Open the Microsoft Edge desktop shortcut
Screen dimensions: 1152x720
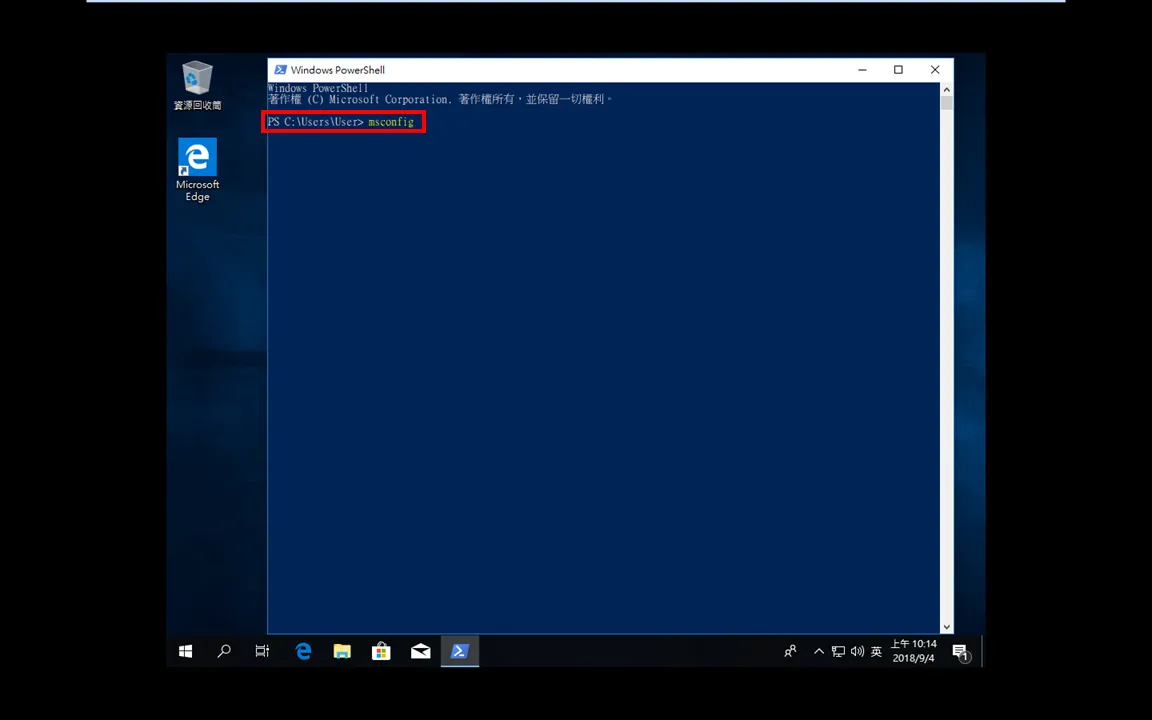tap(197, 170)
